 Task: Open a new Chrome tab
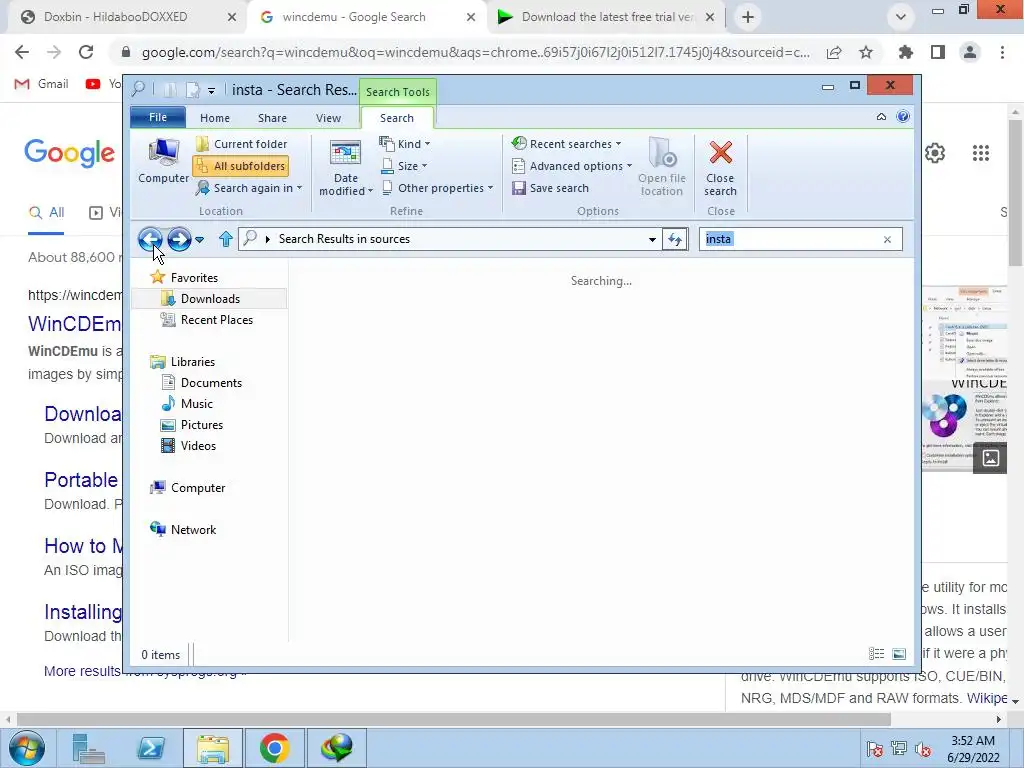(748, 17)
